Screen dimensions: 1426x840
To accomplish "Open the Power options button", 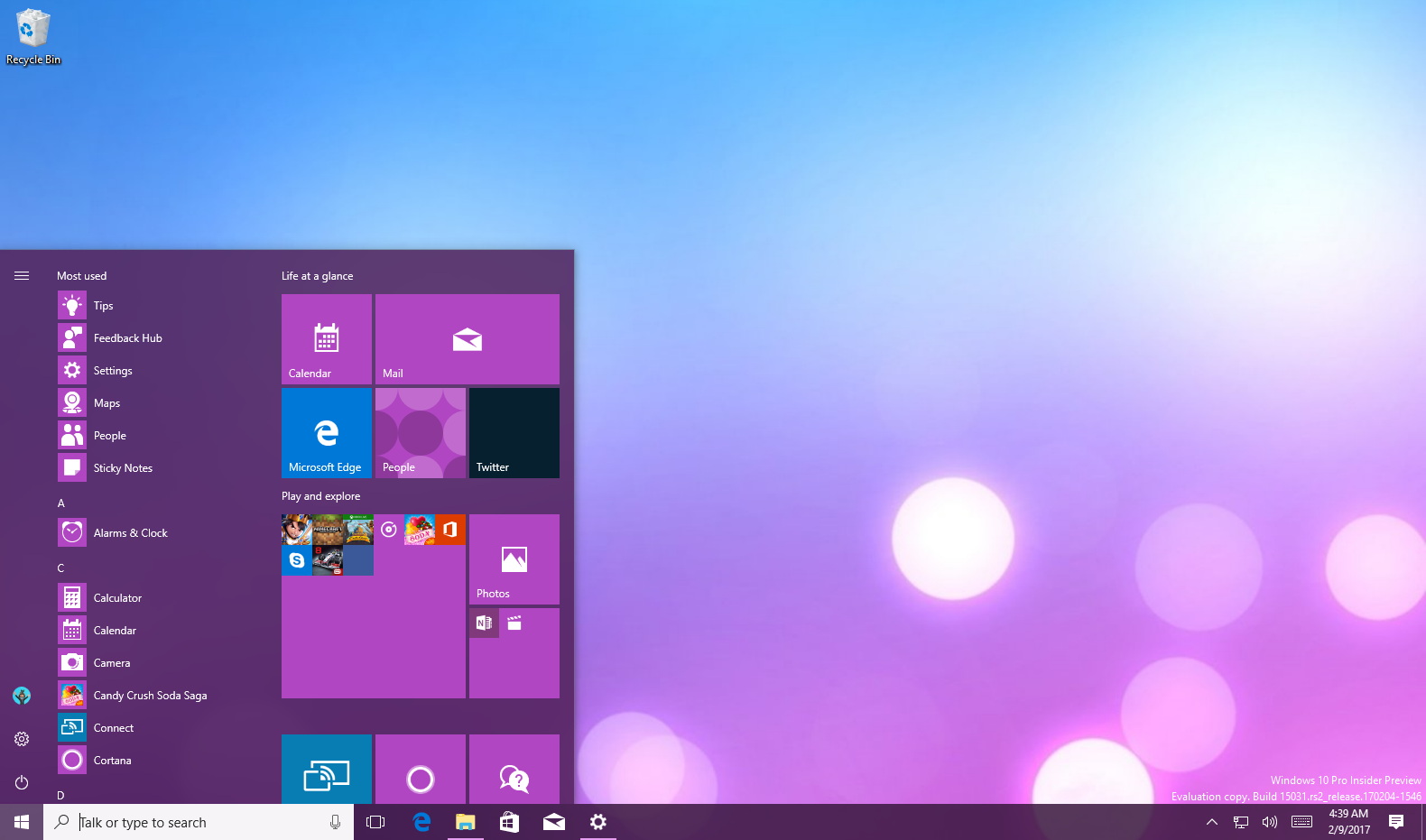I will (x=22, y=782).
